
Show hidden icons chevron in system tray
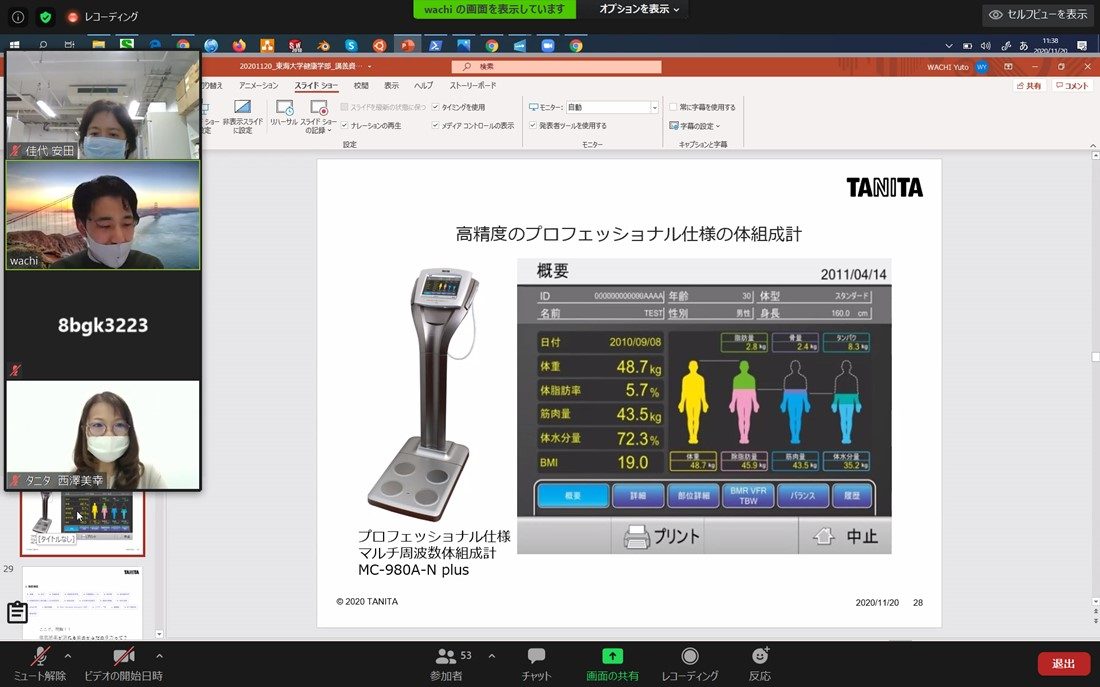click(949, 46)
